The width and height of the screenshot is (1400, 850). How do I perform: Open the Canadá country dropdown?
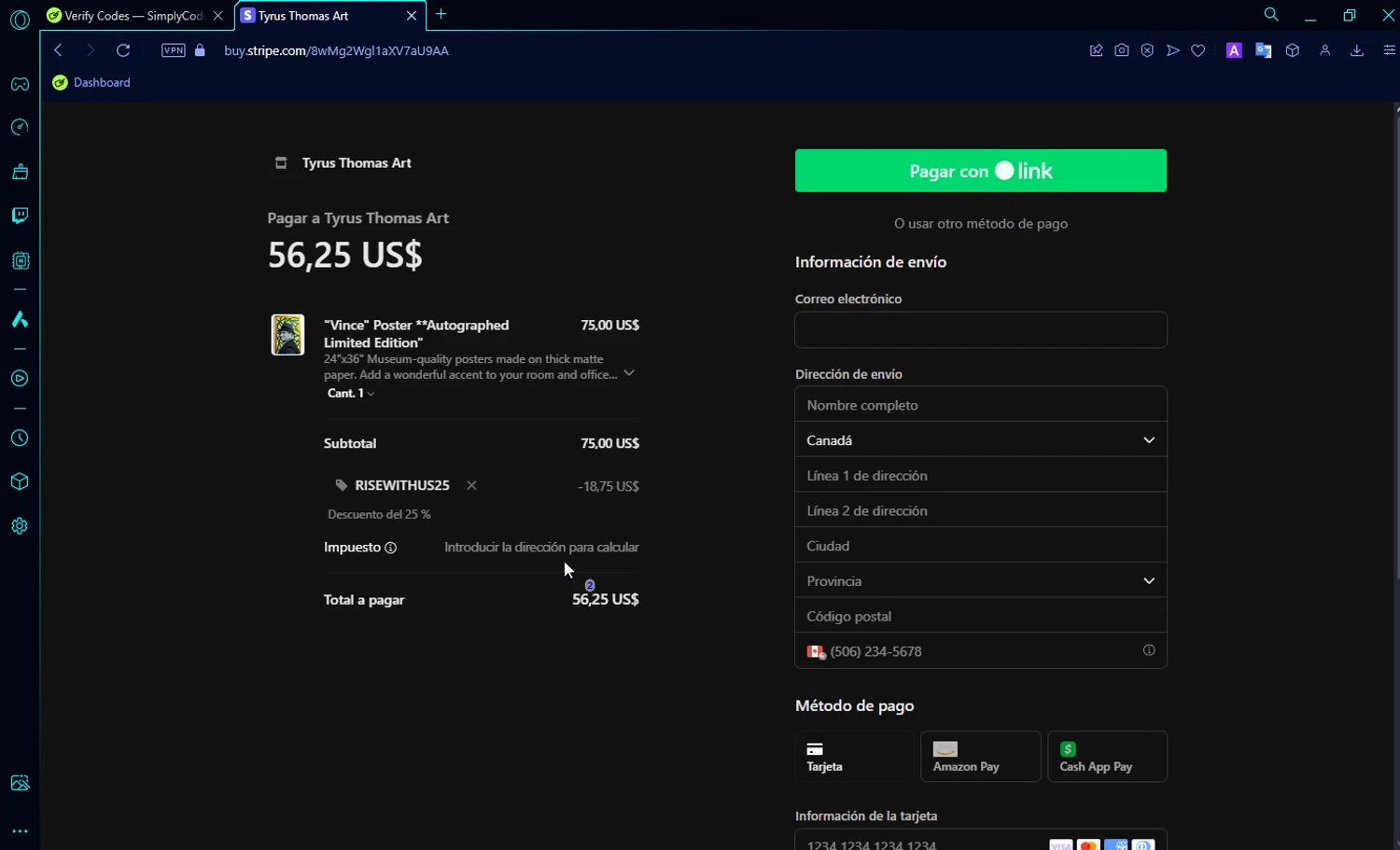point(981,440)
